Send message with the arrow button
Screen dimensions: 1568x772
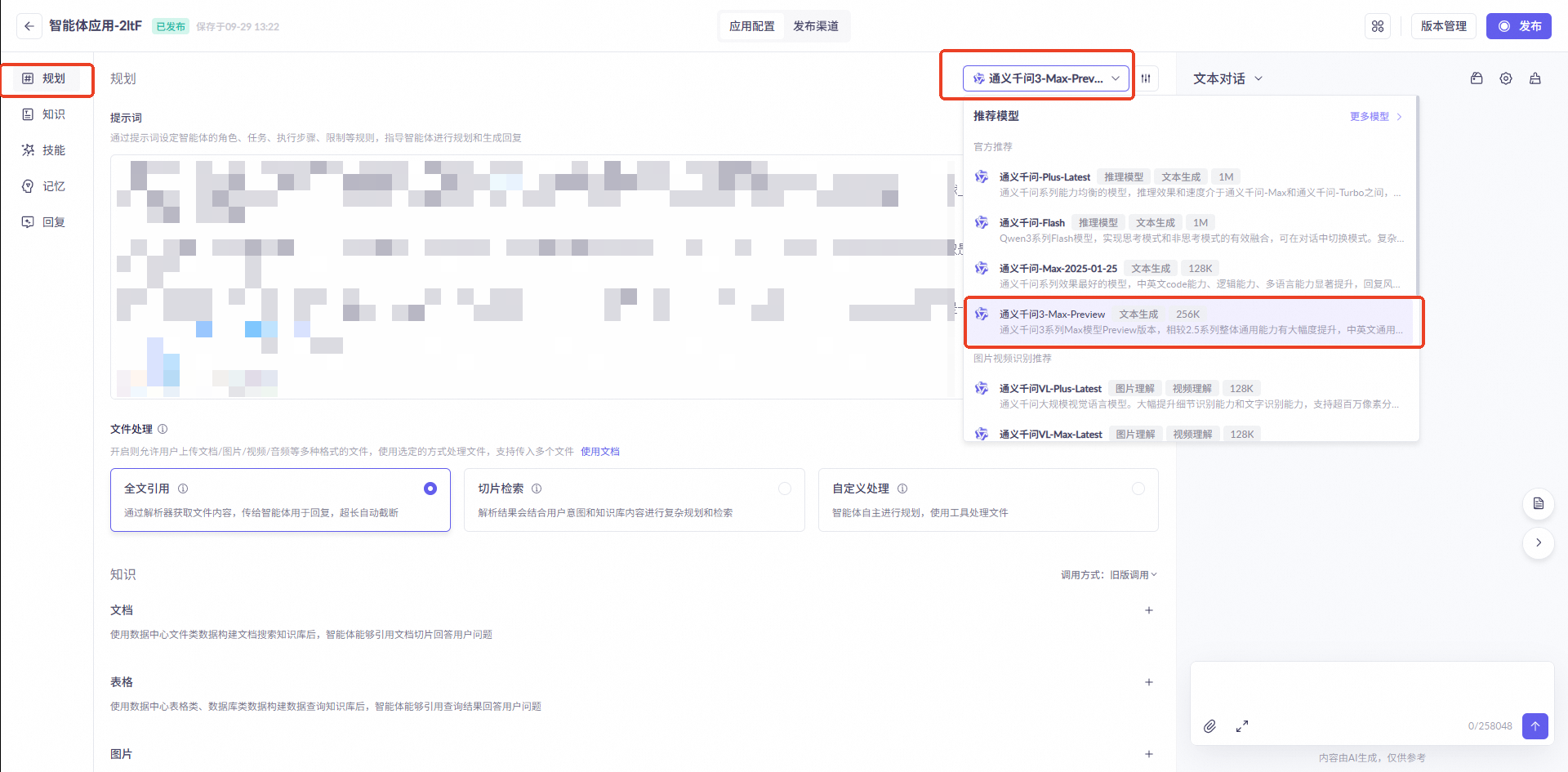(1535, 725)
